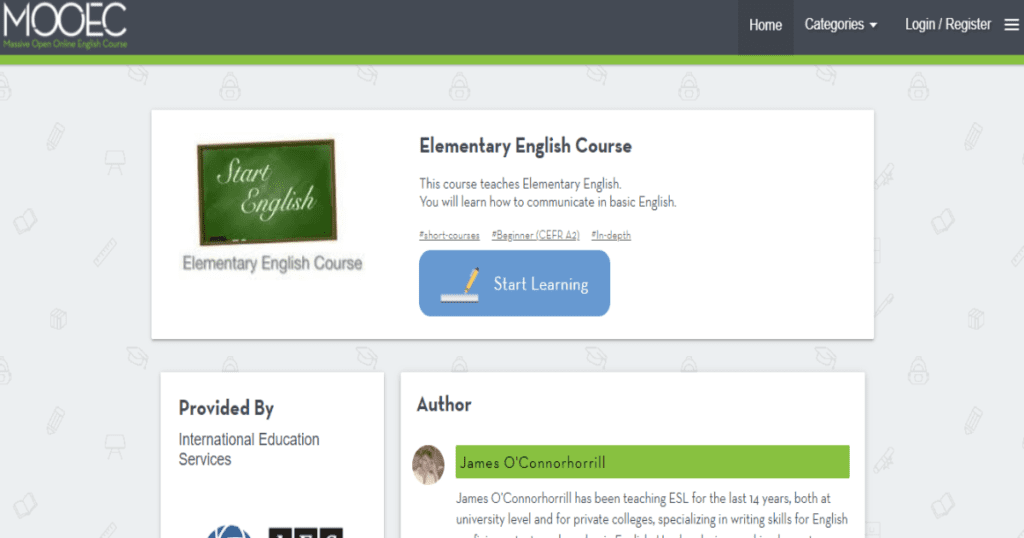Viewport: 1024px width, 538px height.
Task: Click the author bio paragraph
Action: [652, 516]
